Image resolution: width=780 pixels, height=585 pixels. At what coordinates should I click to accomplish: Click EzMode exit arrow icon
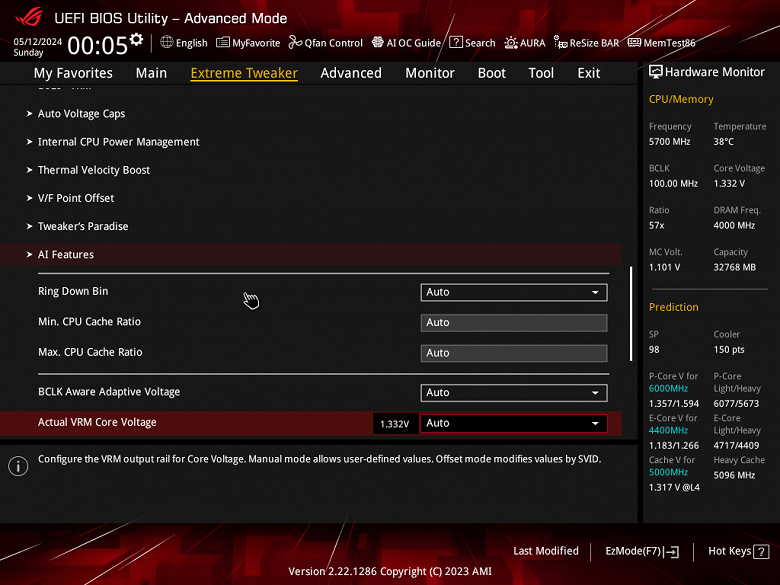(672, 551)
